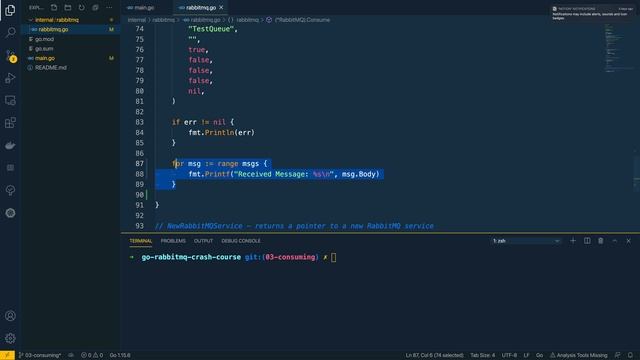The height and width of the screenshot is (360, 640).
Task: Open the remote window indicator in status bar
Action: [7, 355]
